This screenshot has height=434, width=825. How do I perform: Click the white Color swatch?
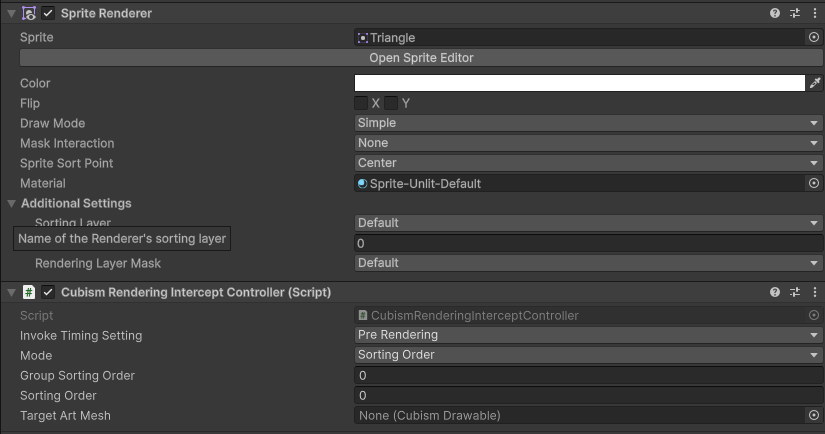pos(580,84)
